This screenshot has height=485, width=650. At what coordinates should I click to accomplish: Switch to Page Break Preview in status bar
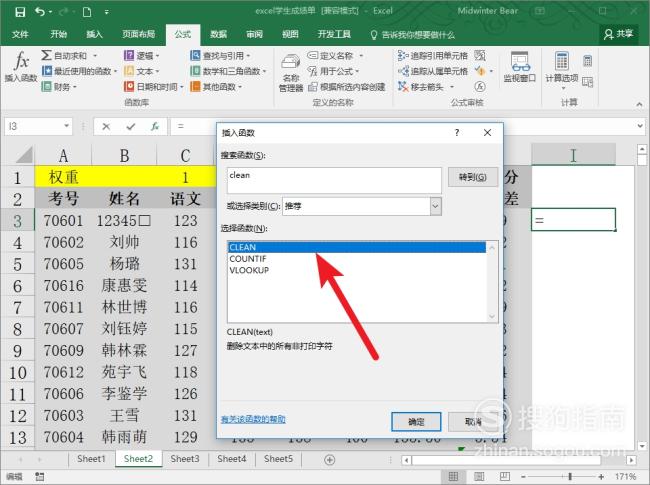504,477
